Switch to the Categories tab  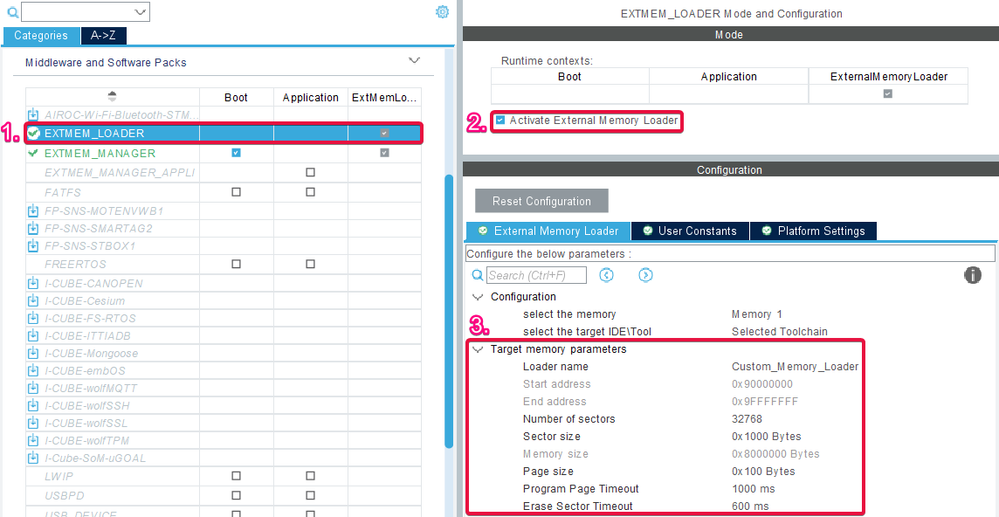(41, 36)
